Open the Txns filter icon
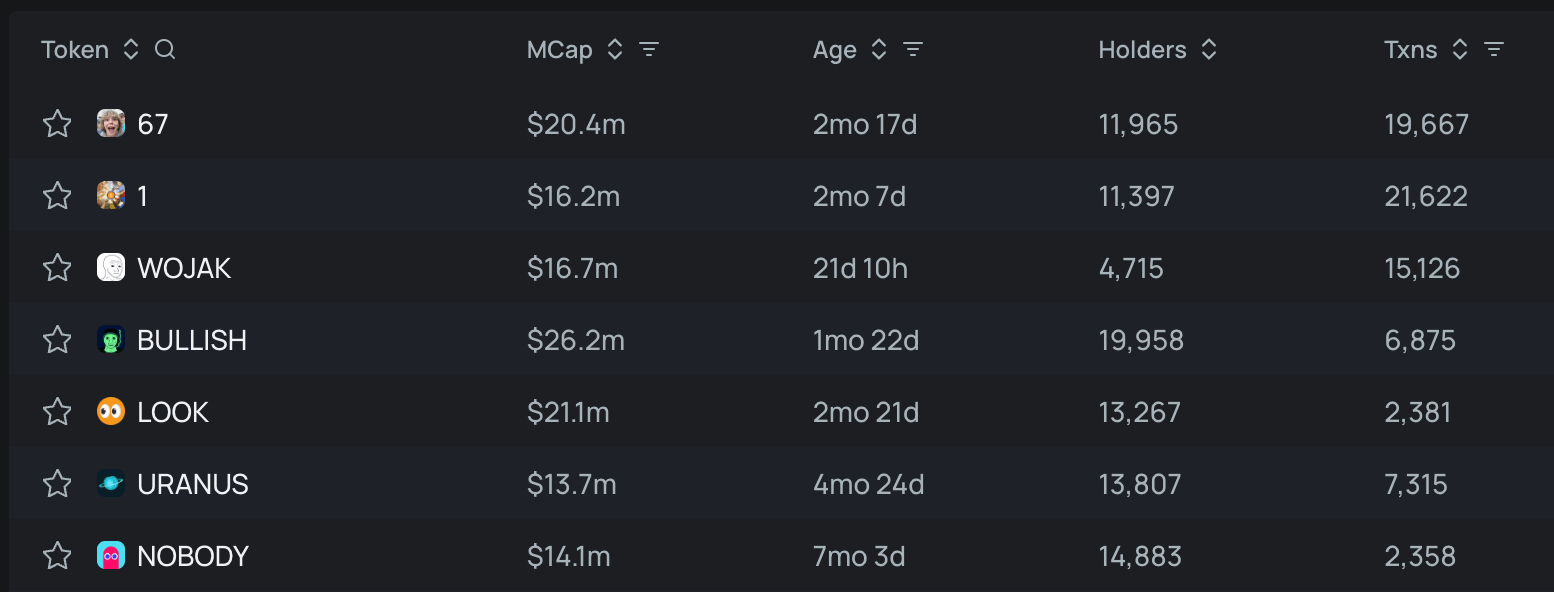Viewport: 1554px width, 592px height. tap(1494, 50)
